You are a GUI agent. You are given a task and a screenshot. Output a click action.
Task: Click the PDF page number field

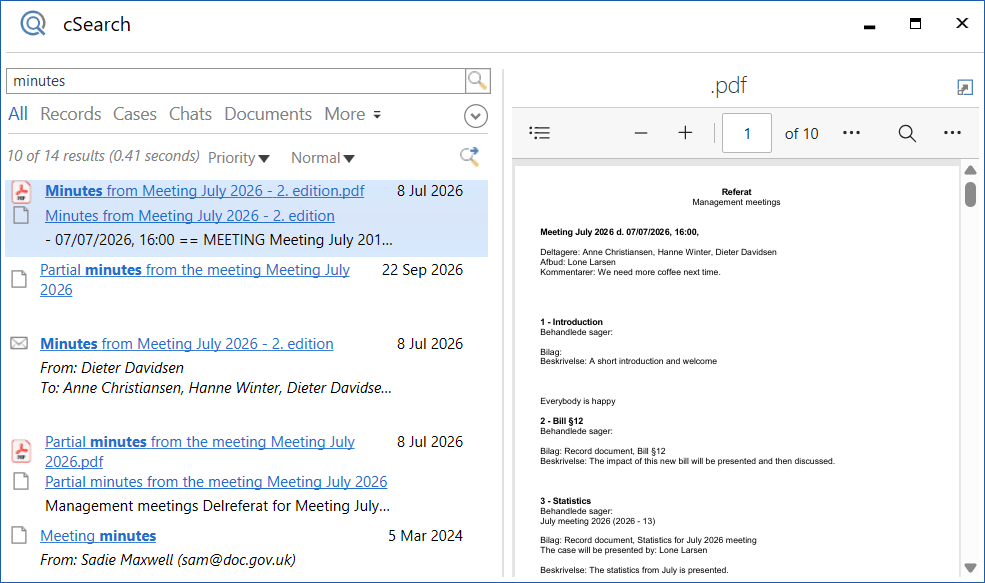[746, 133]
